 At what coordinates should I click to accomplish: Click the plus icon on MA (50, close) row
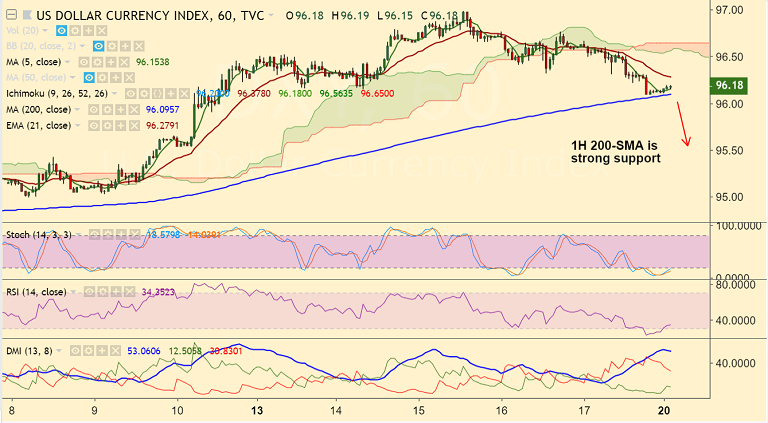pyautogui.click(x=116, y=77)
